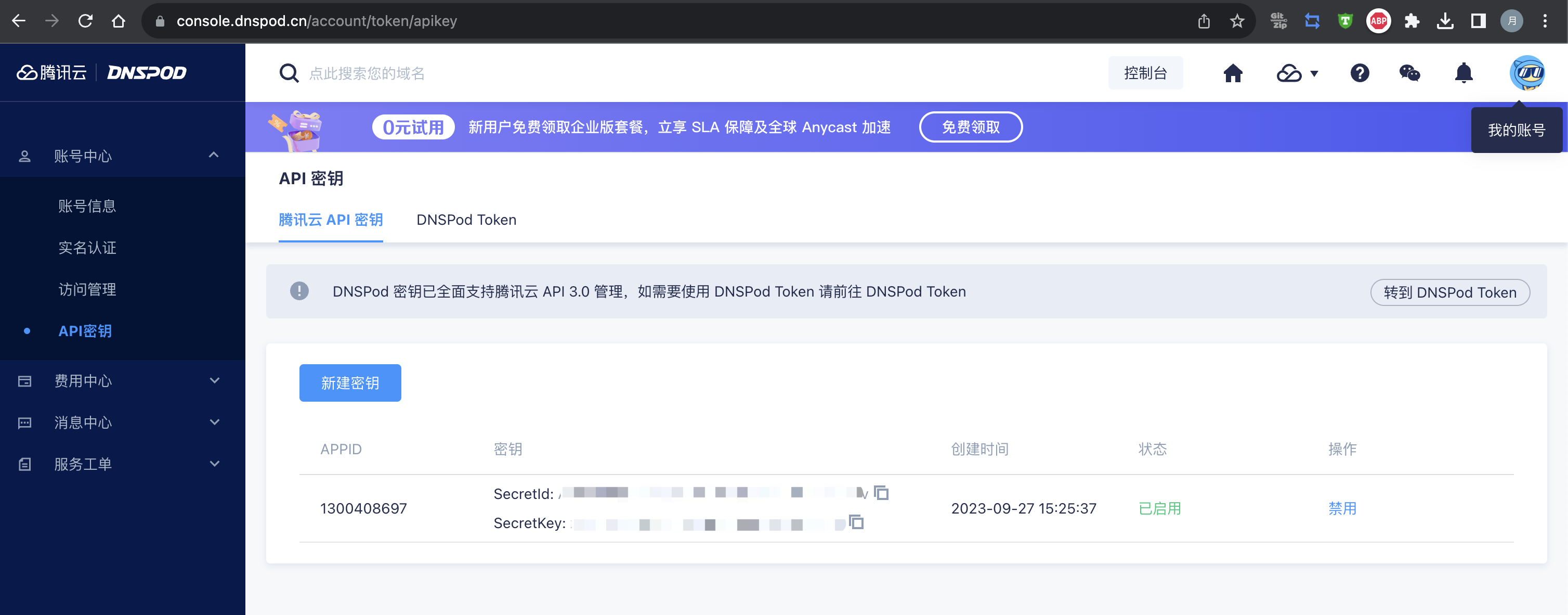Click the browser address bar URL
Screen dimensions: 1568x615
(317, 21)
